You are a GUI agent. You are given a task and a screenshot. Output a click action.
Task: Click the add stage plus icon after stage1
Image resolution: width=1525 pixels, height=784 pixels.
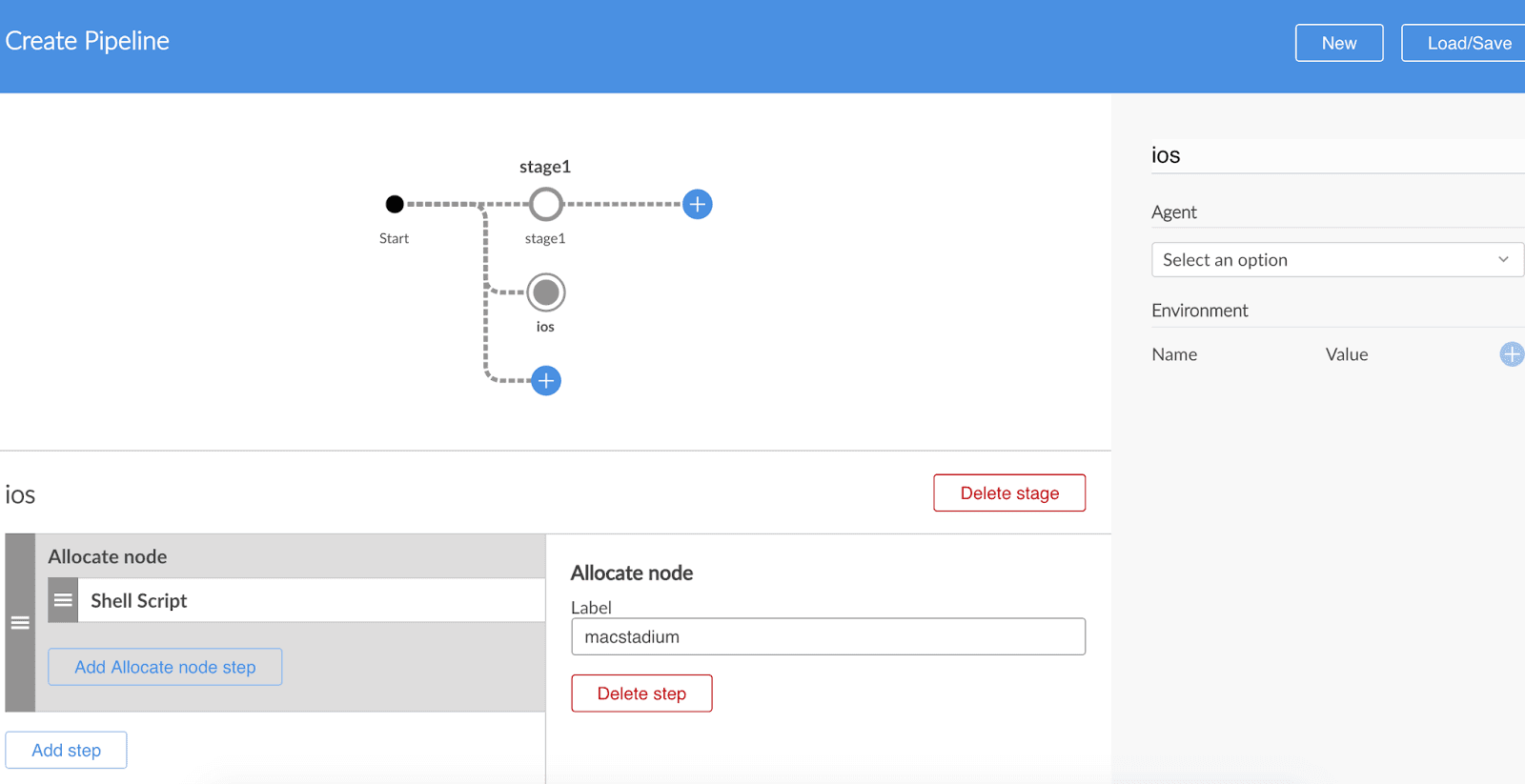(x=697, y=204)
